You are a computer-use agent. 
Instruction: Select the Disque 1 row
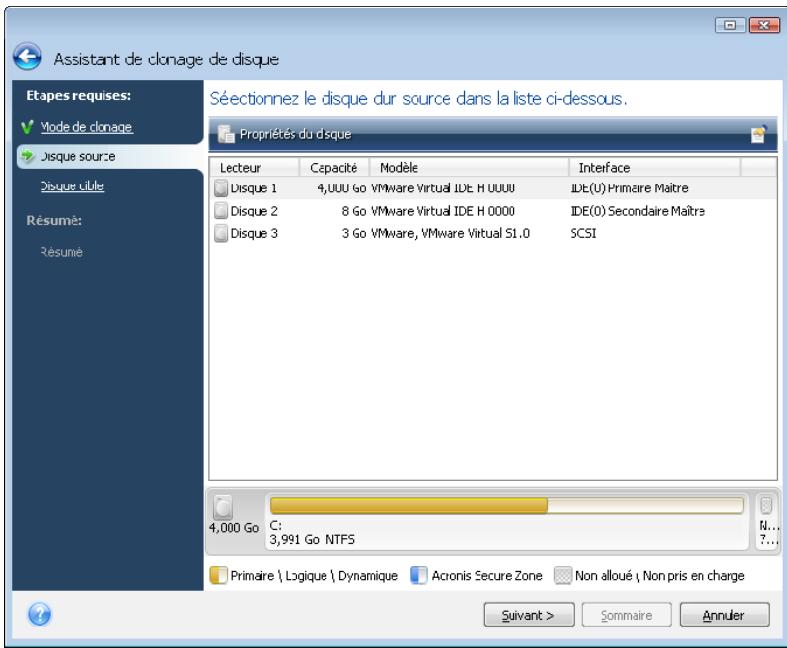point(493,188)
